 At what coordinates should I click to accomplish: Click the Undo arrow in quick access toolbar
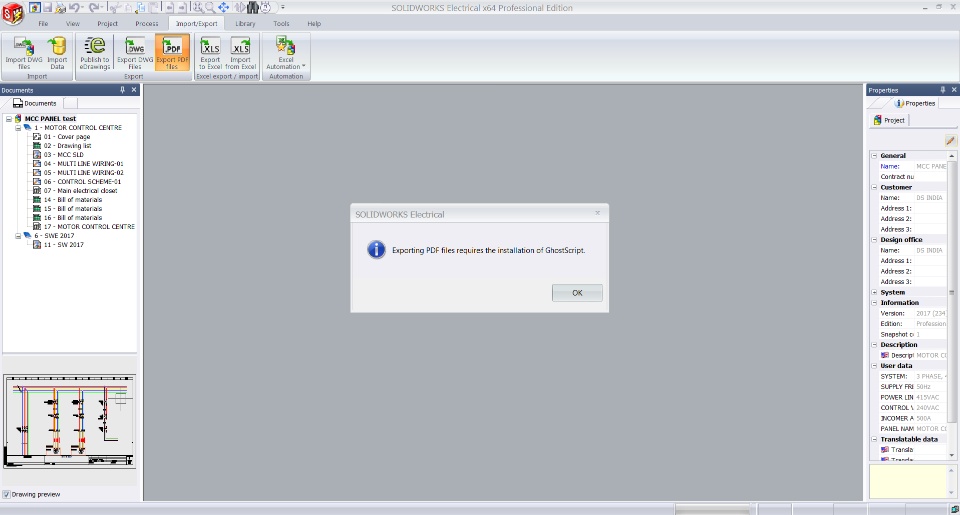(x=75, y=8)
